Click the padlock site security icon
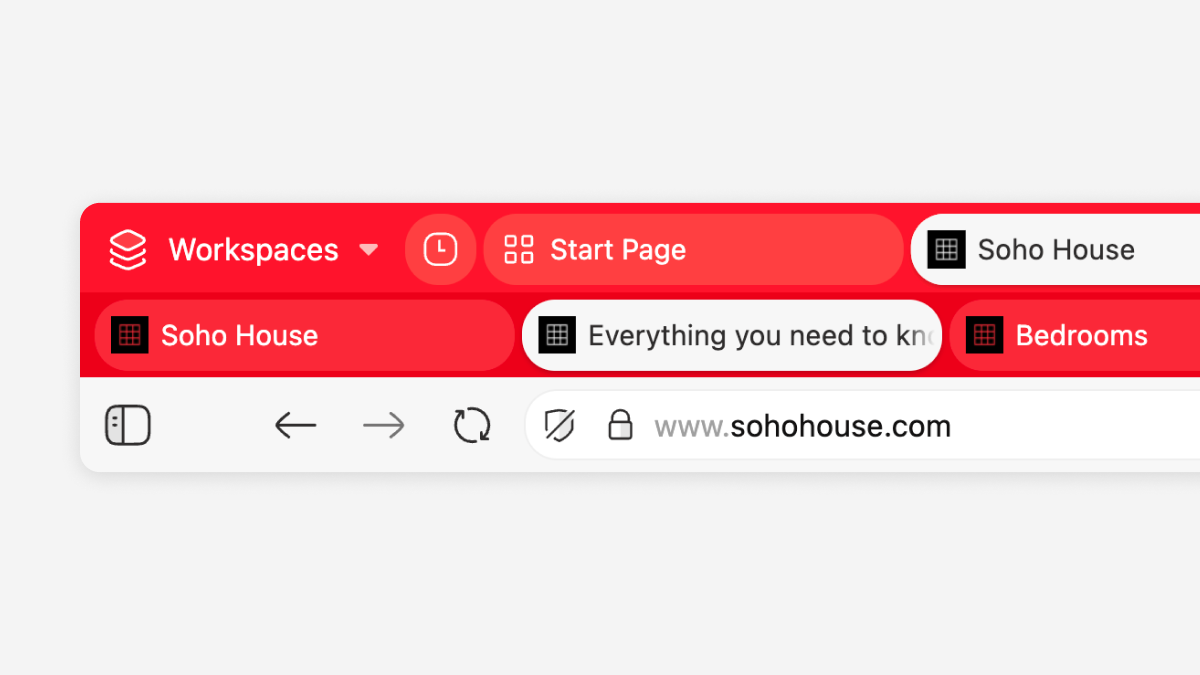 pos(621,425)
